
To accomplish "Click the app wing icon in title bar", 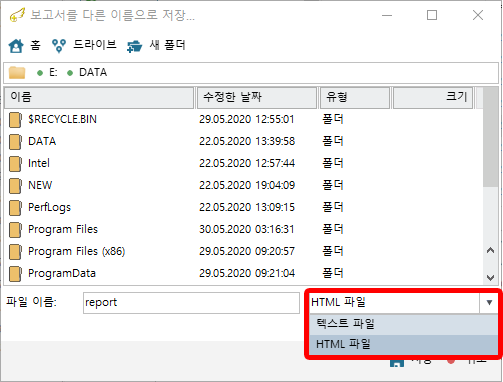I will coord(17,15).
